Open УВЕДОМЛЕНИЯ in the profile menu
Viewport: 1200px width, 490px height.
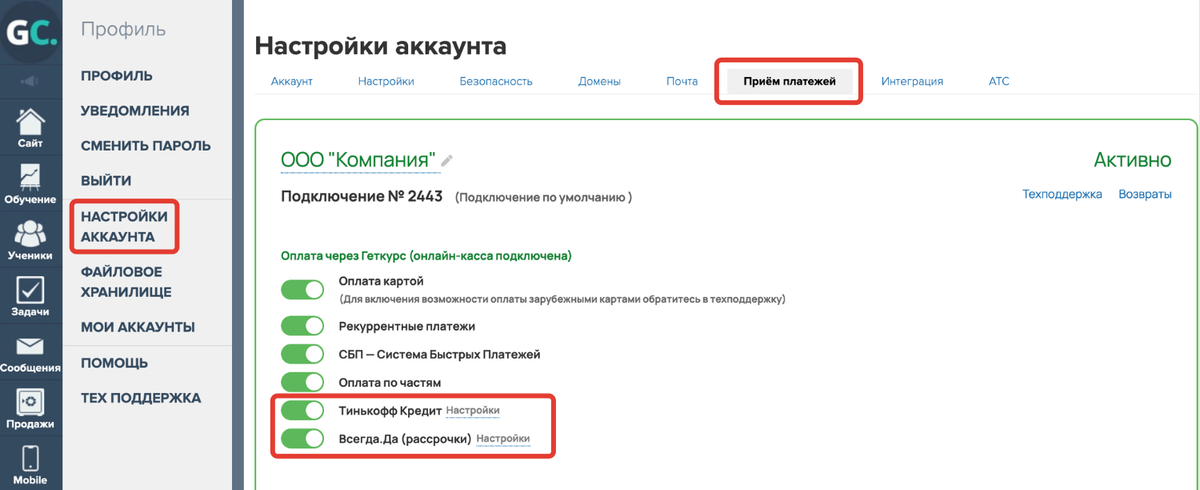(135, 110)
